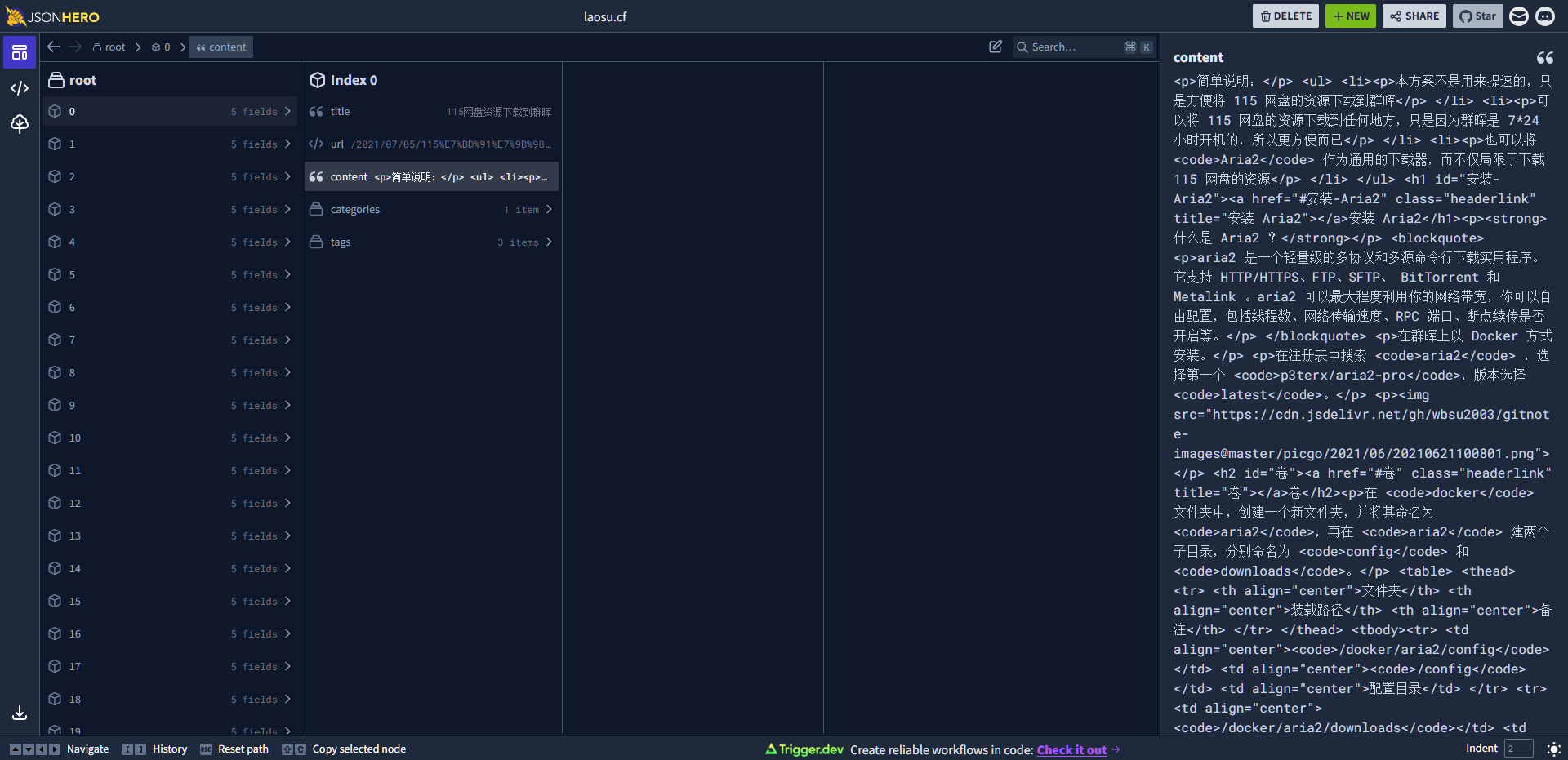Select root item 14 row

170,568
